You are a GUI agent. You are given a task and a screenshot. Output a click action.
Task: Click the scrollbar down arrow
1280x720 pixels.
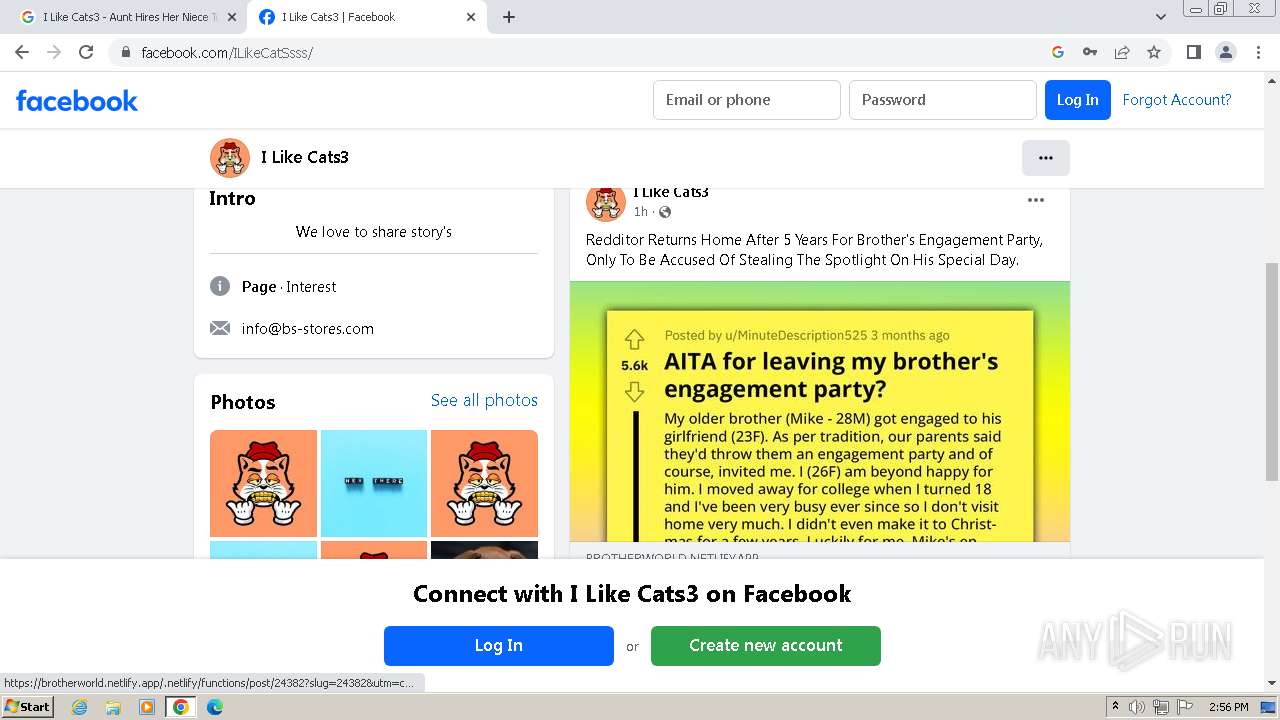(x=1271, y=683)
